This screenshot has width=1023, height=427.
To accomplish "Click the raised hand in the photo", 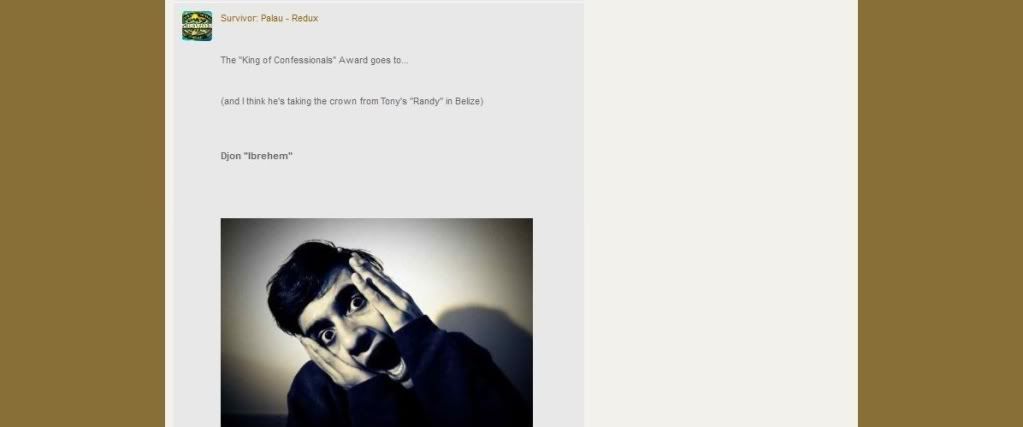I will pyautogui.click(x=385, y=287).
